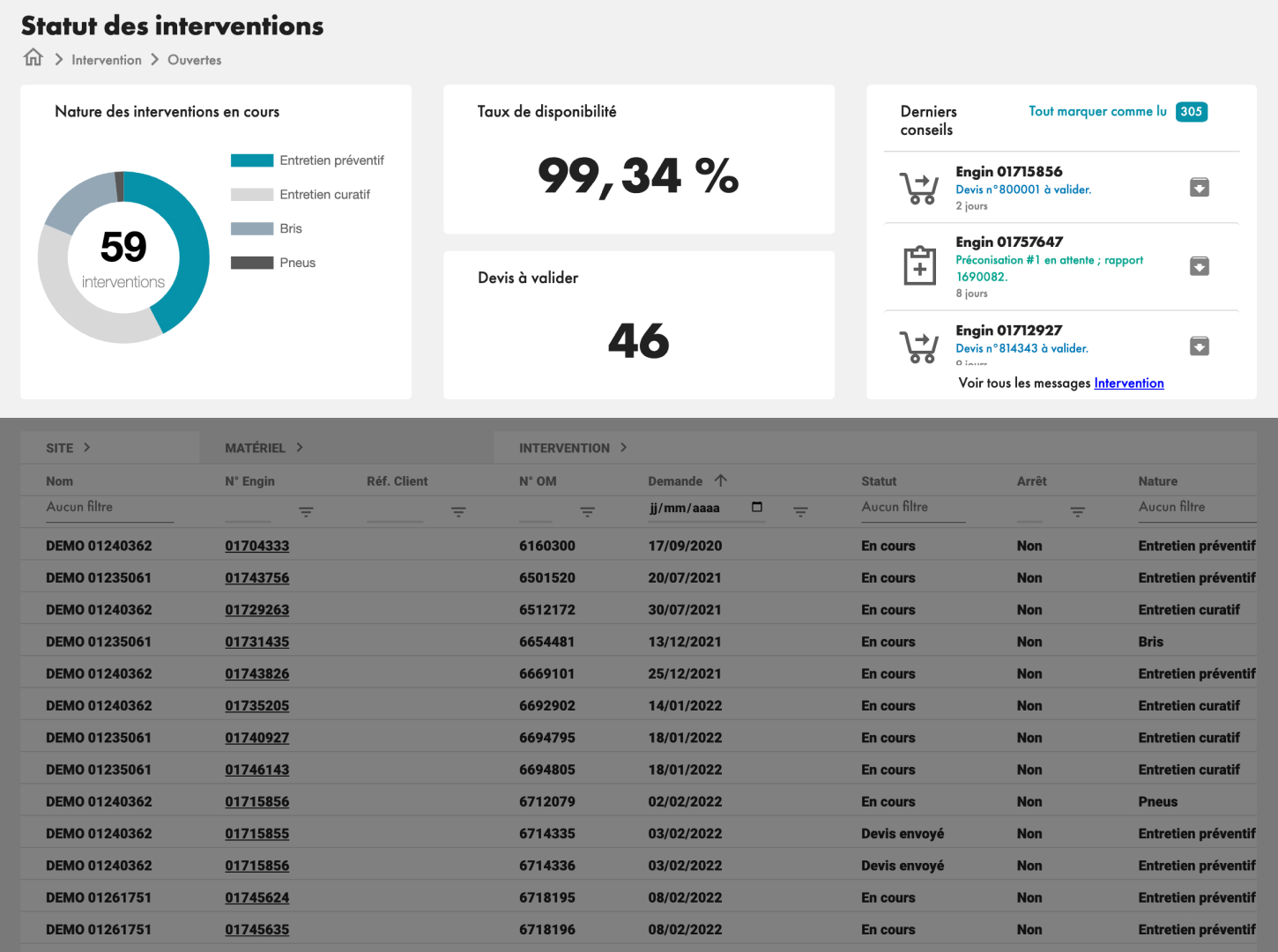Viewport: 1278px width, 952px height.
Task: Open engin 01715855 link
Action: 256,834
